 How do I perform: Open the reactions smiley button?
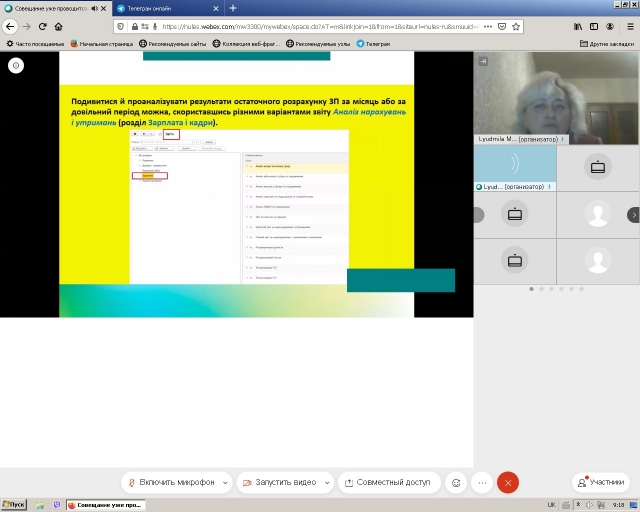(x=456, y=483)
